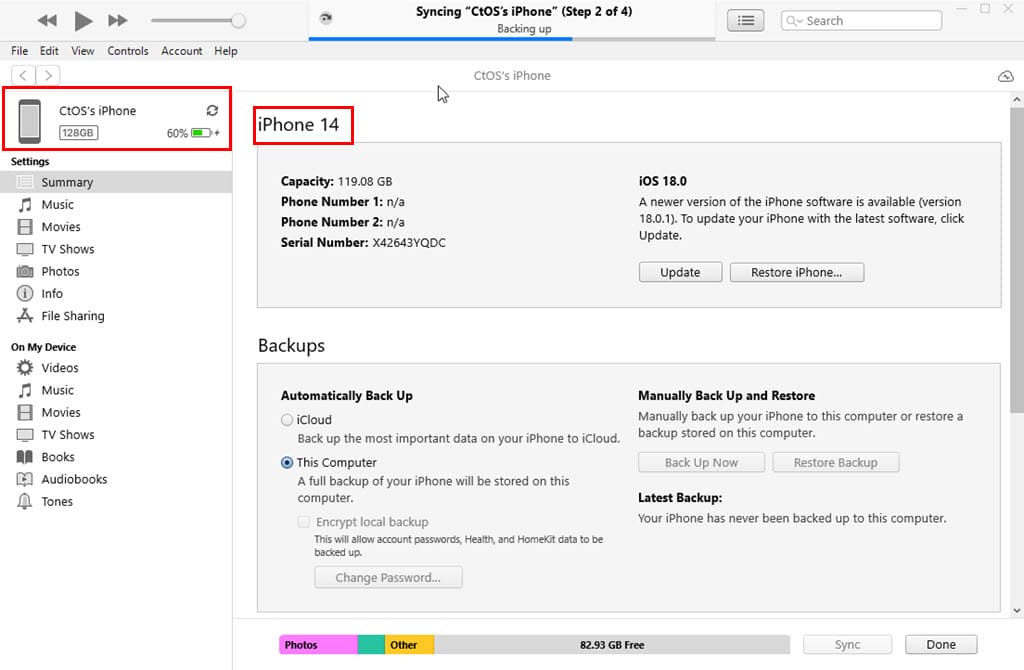Click the scroll down arrow
Image resolution: width=1024 pixels, height=670 pixels.
1016,611
